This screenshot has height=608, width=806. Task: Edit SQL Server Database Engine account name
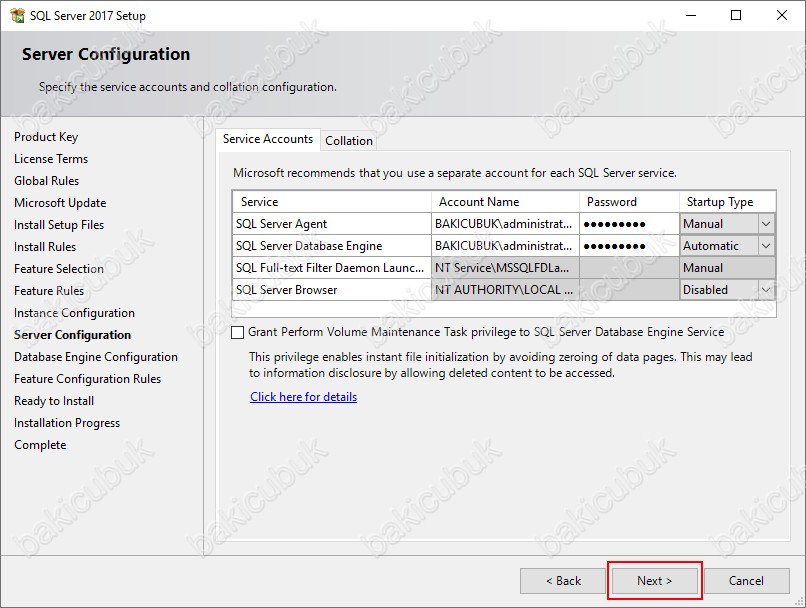505,246
